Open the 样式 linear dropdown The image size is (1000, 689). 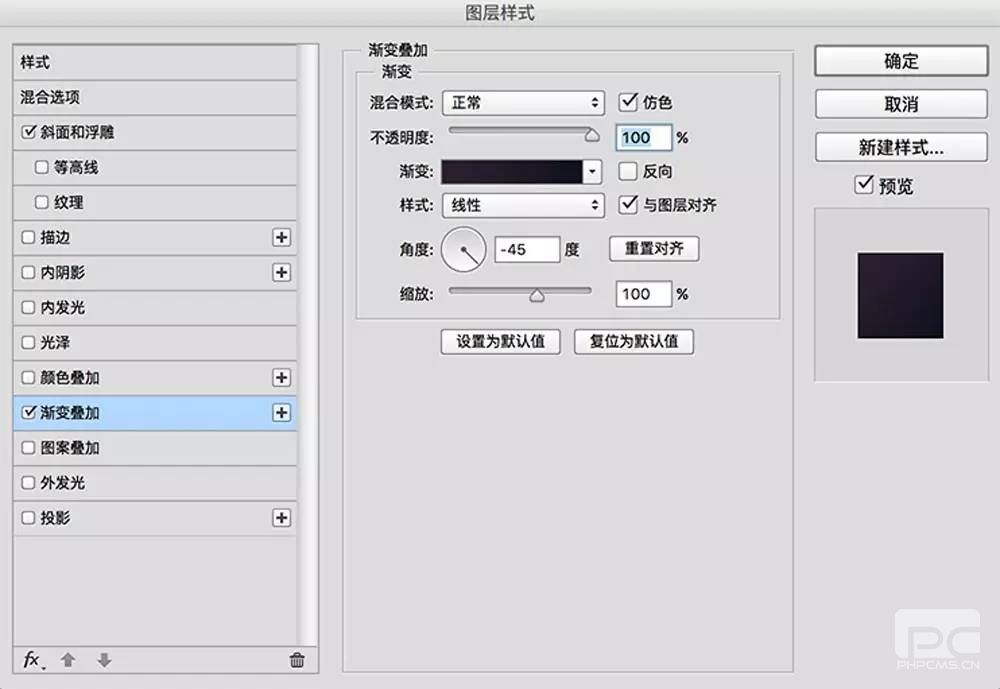523,205
